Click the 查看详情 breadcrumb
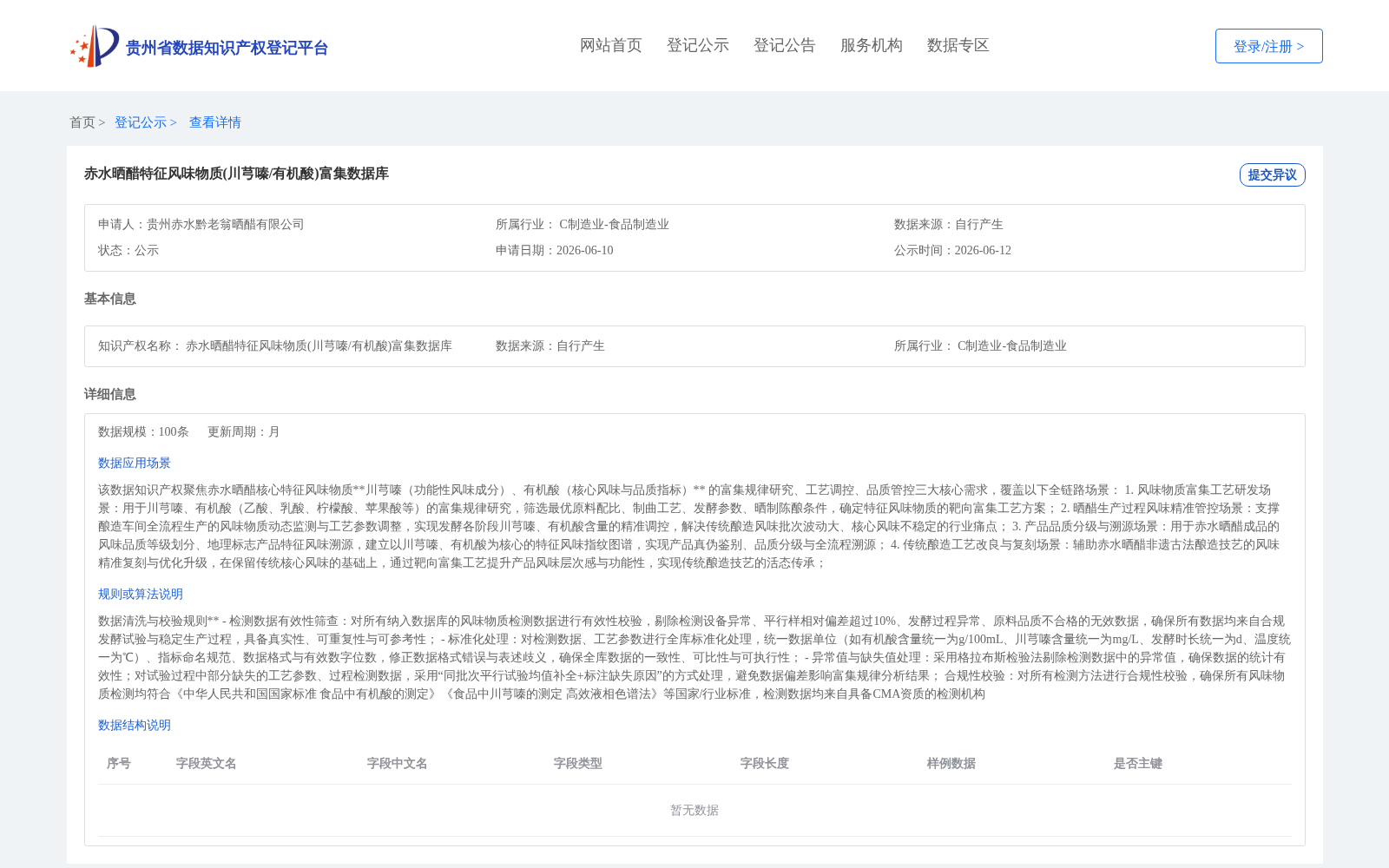The image size is (1389, 868). click(215, 122)
